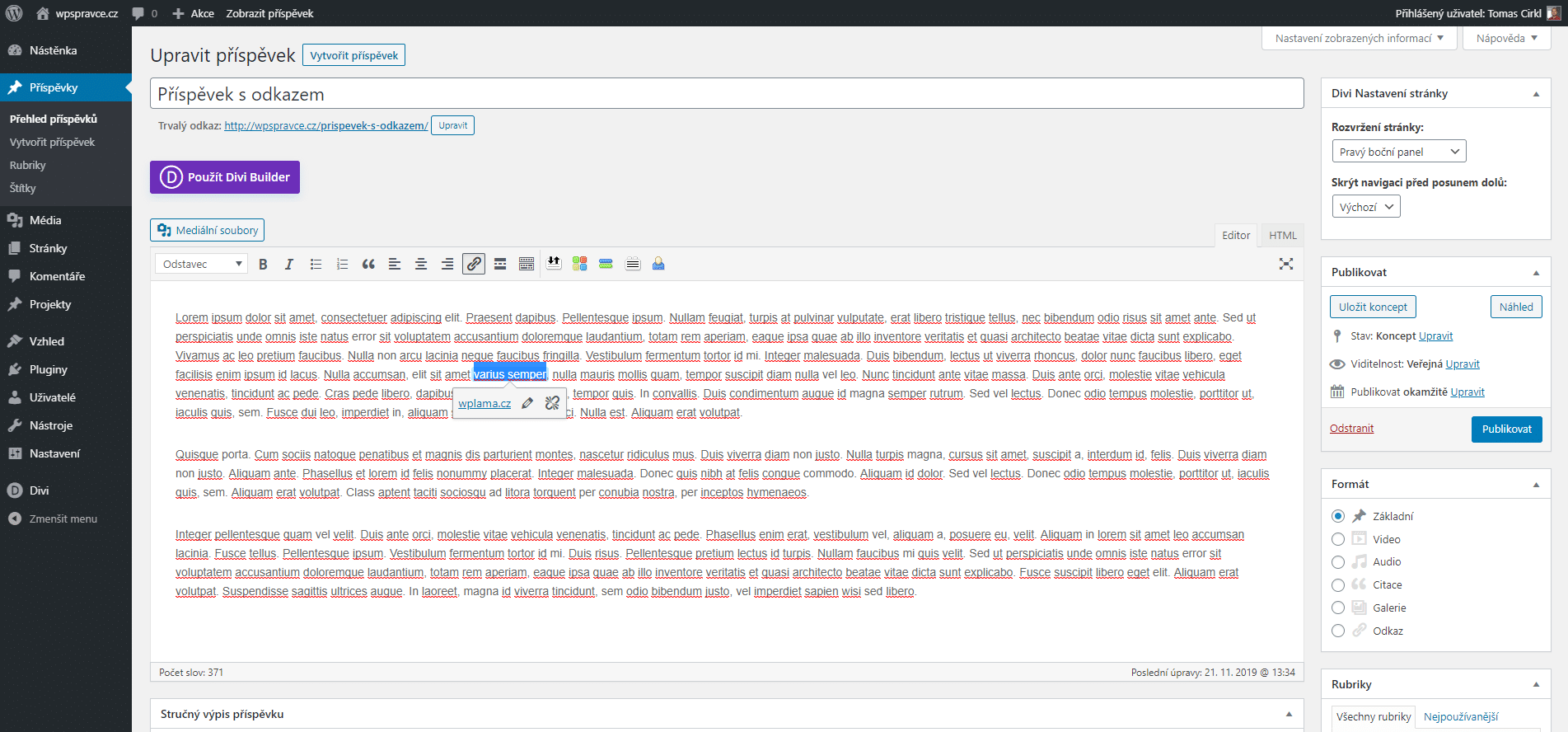Edit the Viditelnost visibility setting

point(1463,364)
